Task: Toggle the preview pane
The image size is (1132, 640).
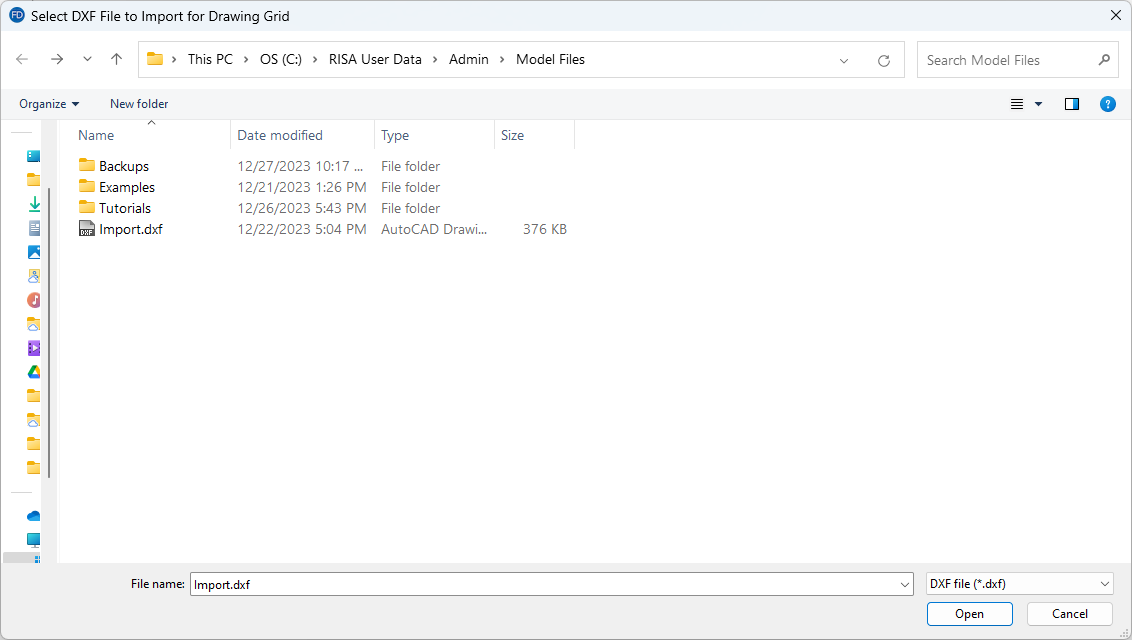Action: [x=1072, y=104]
